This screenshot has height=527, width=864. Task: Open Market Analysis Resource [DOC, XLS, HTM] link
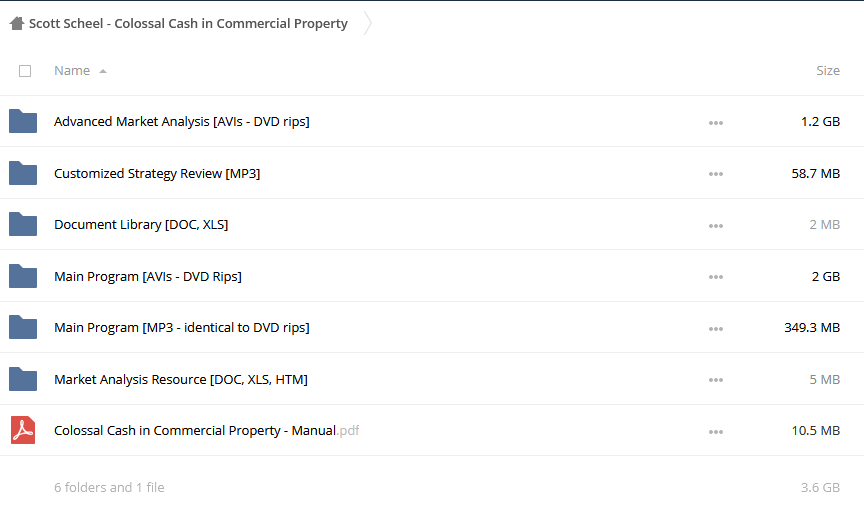[181, 379]
